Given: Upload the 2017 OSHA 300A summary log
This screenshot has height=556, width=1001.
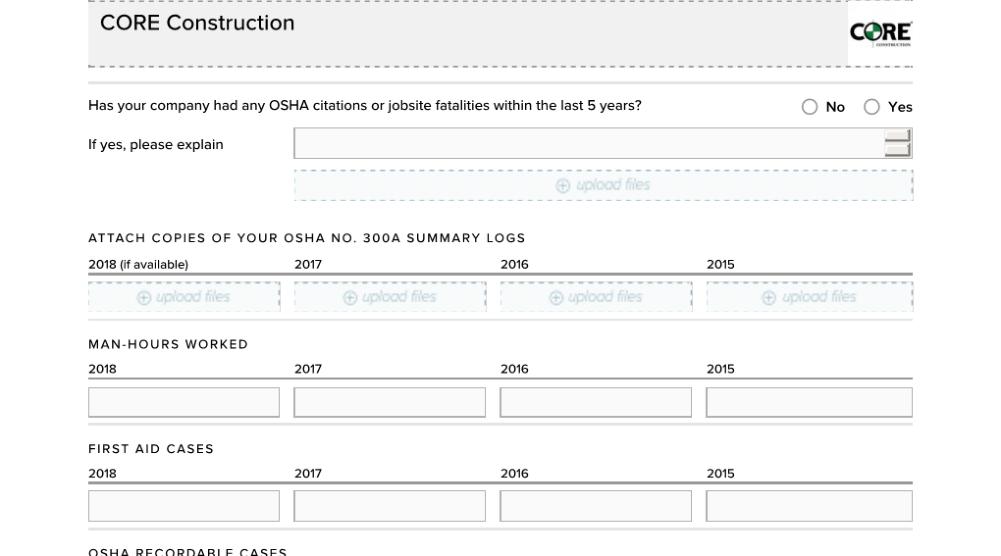Looking at the screenshot, I should (390, 297).
